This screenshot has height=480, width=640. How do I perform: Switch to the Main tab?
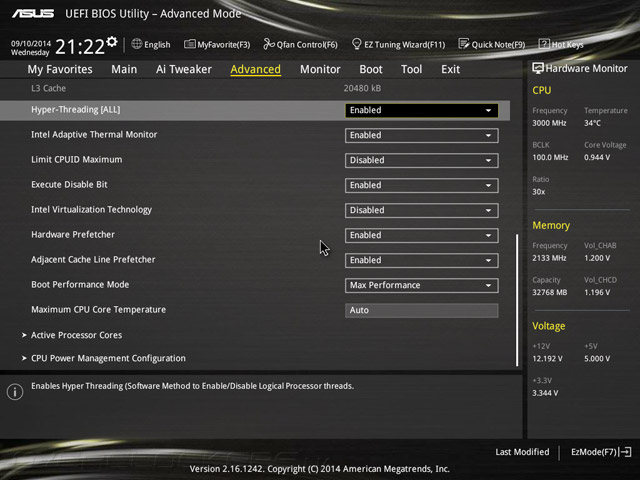click(124, 69)
